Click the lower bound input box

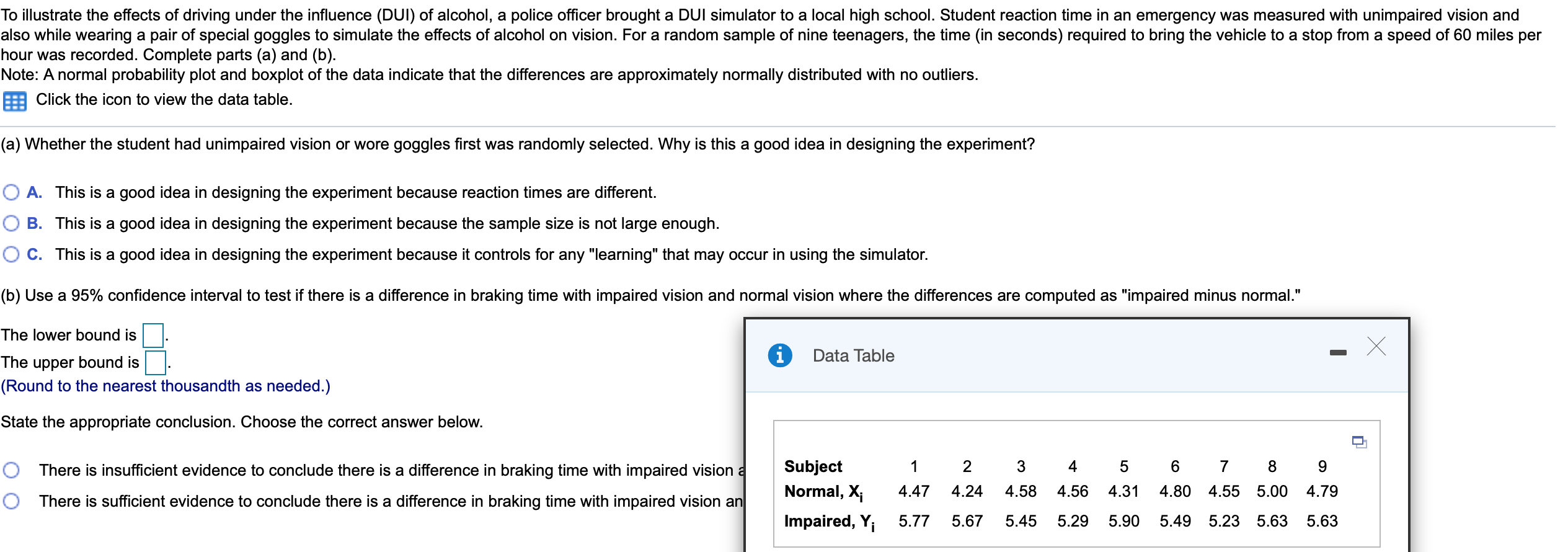[153, 336]
